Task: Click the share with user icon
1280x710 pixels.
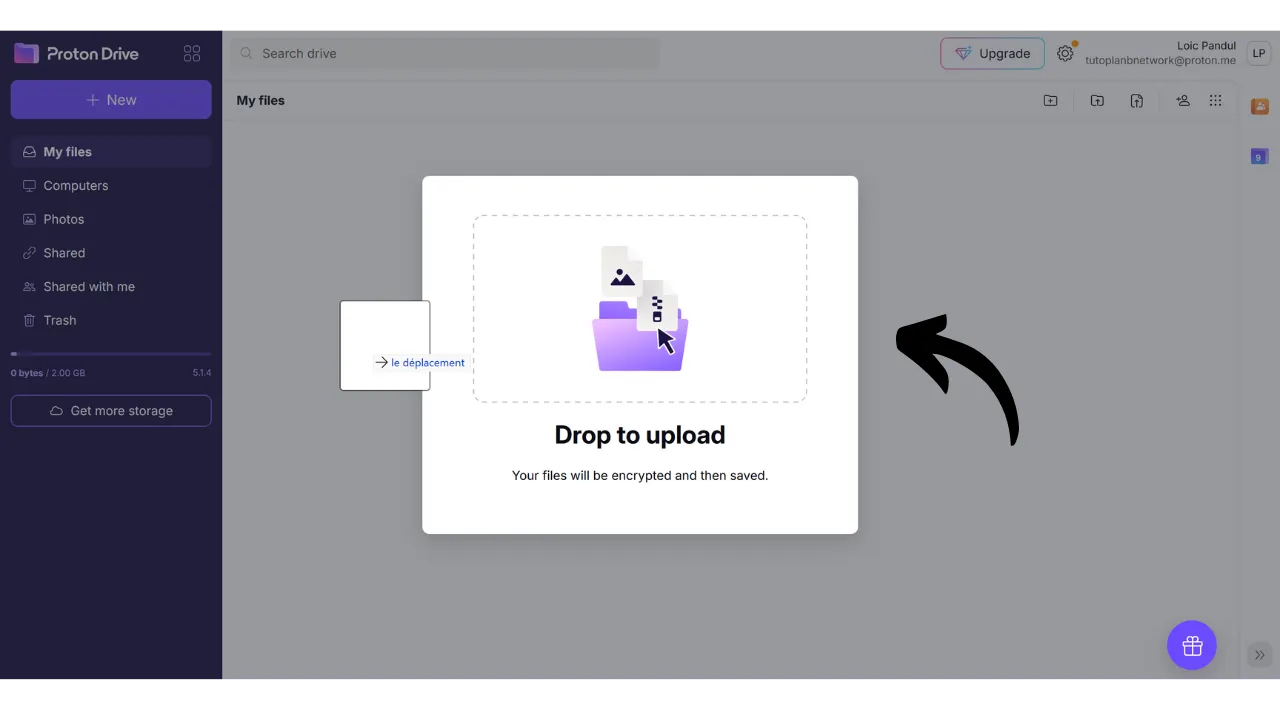Action: 1183,101
